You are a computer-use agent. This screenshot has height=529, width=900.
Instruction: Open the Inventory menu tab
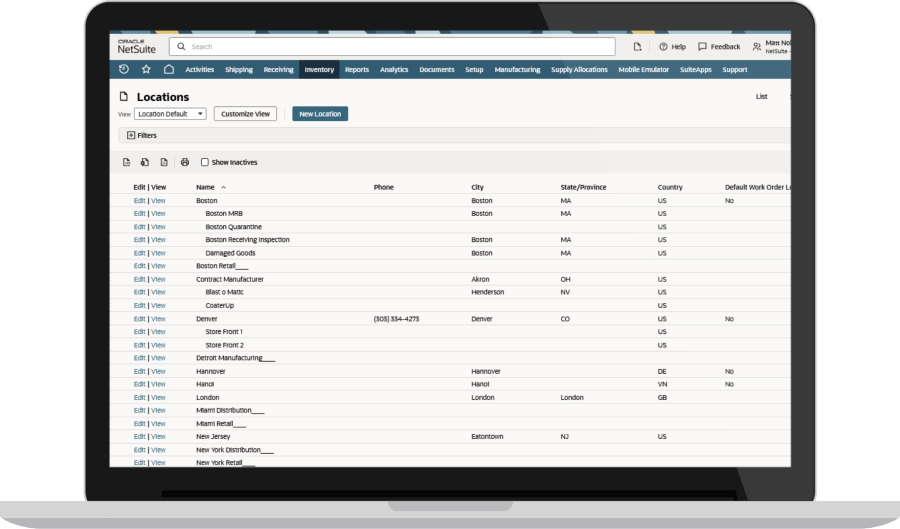(x=319, y=70)
